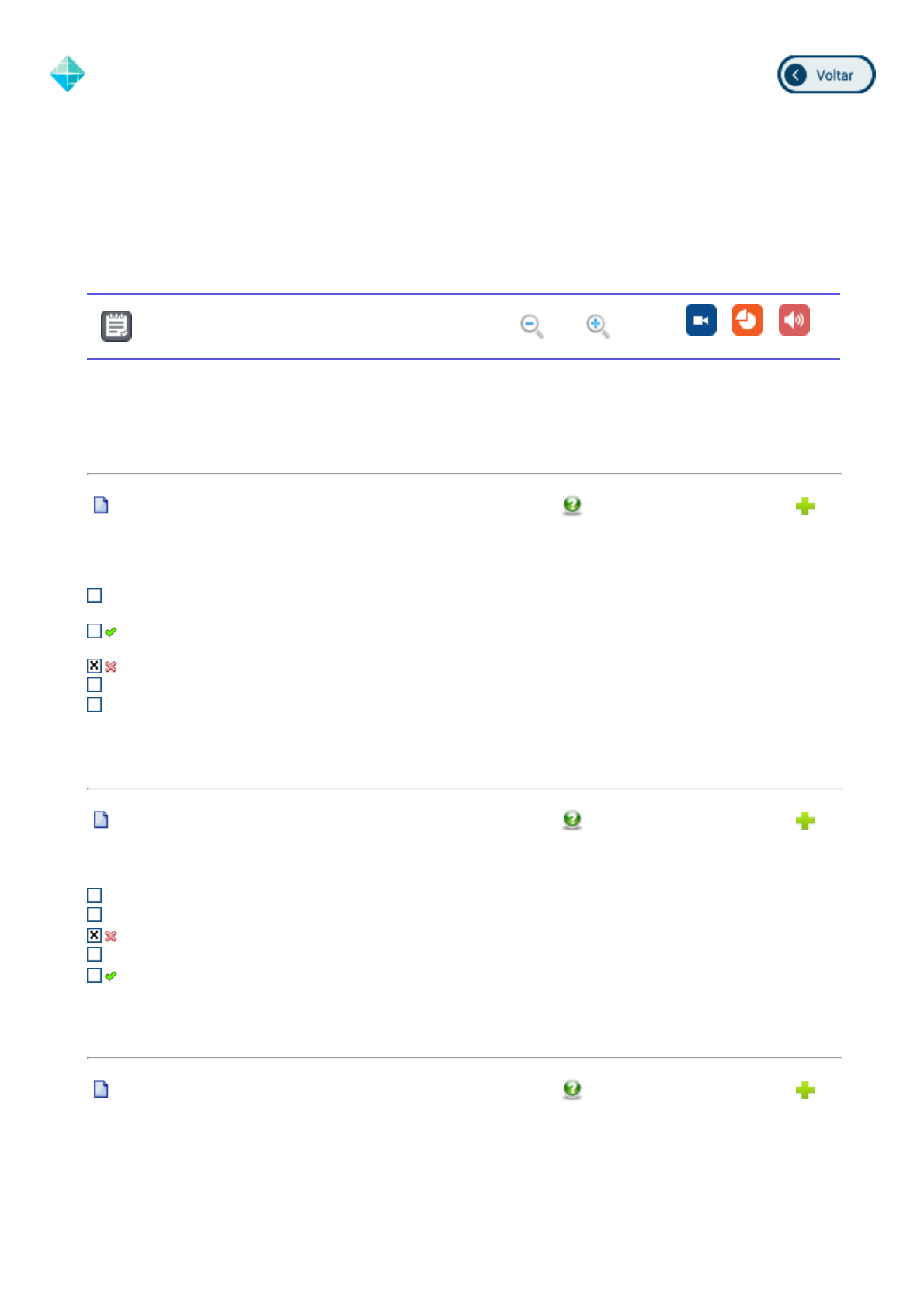Click the third question's green help icon
Image resolution: width=924 pixels, height=1308 pixels.
tap(572, 1090)
